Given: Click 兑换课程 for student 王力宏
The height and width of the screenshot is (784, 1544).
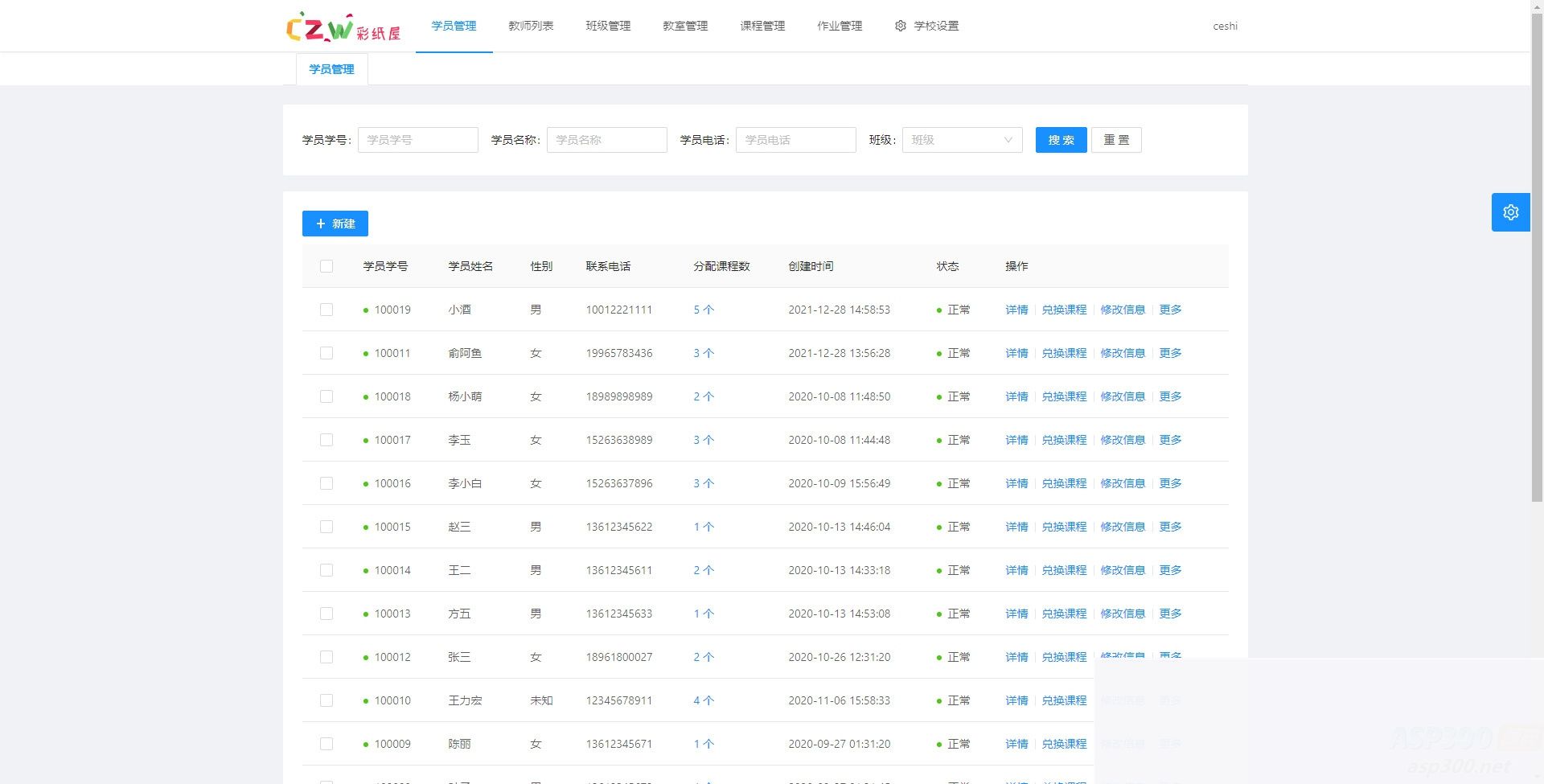Looking at the screenshot, I should [x=1064, y=700].
